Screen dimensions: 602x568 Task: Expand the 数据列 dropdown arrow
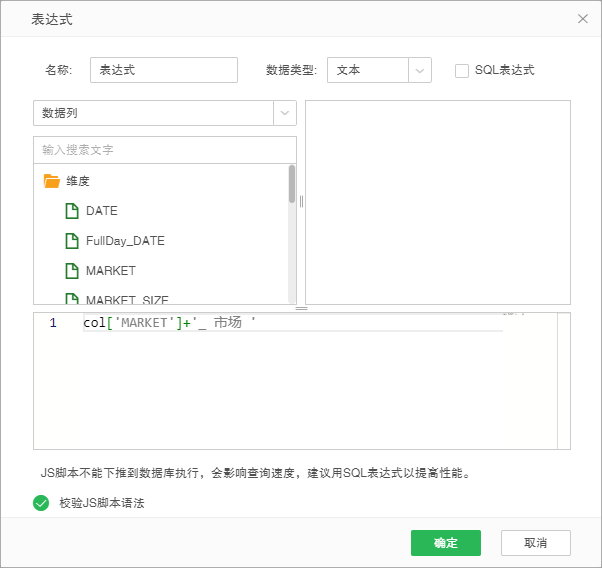[285, 113]
